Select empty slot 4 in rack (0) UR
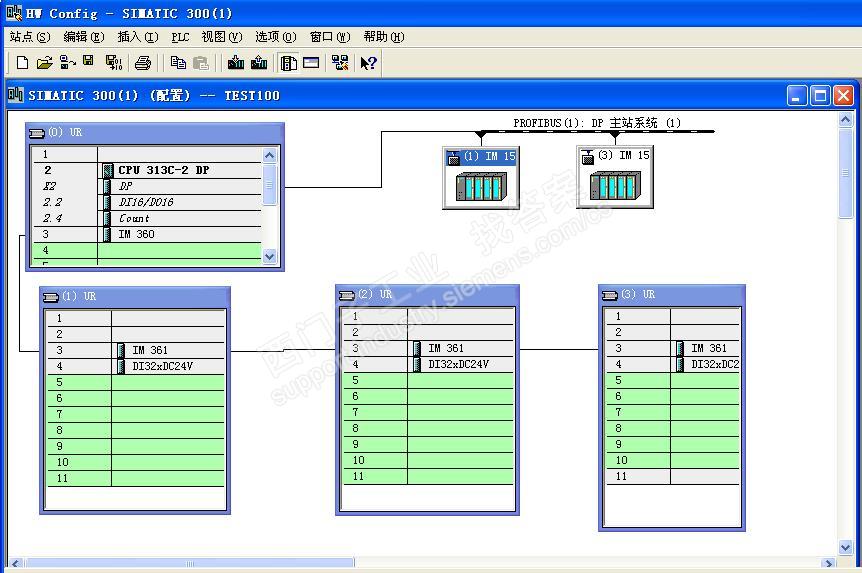Viewport: 862px width, 573px height. tap(147, 250)
